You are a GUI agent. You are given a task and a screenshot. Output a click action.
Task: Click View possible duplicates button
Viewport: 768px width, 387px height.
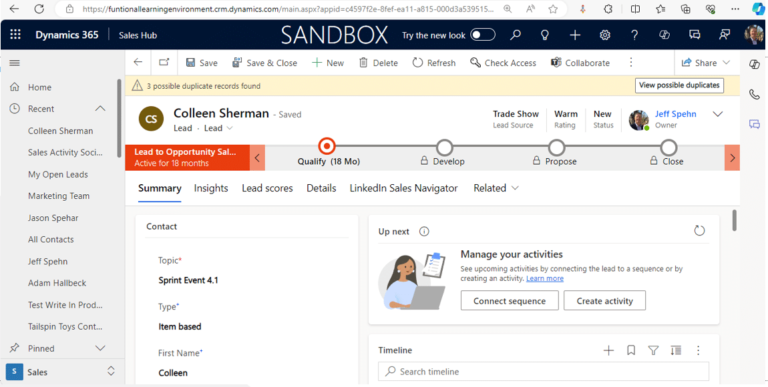click(x=679, y=85)
